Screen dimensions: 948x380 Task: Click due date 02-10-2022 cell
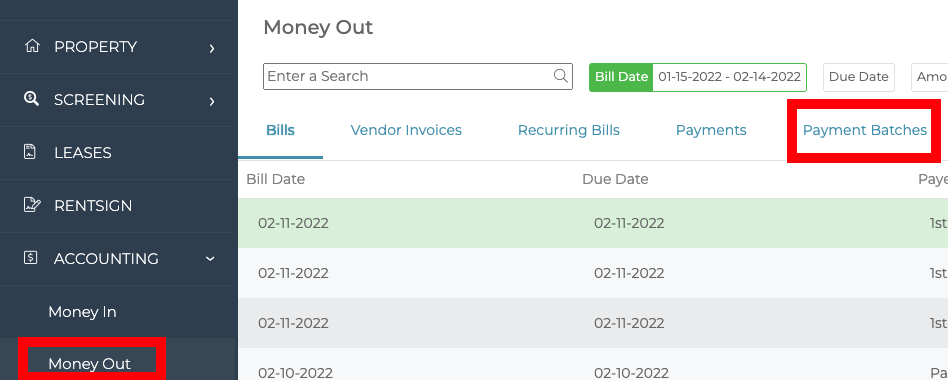(631, 372)
